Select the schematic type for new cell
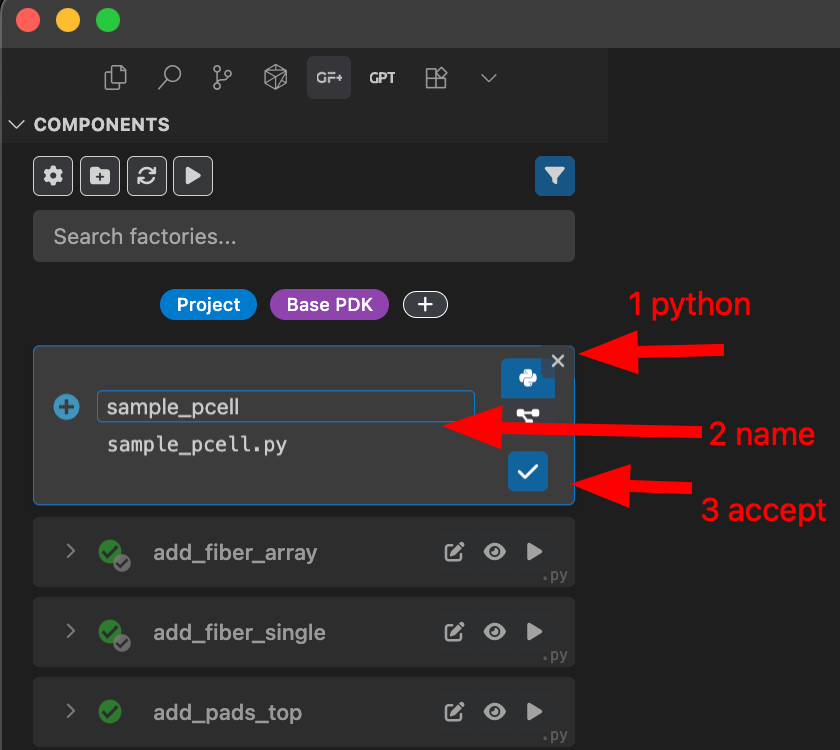This screenshot has width=840, height=750. 528,415
